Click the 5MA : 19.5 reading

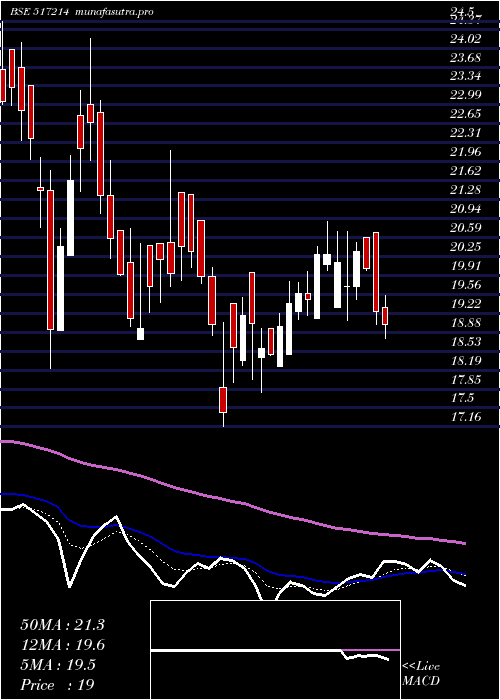click(x=58, y=665)
